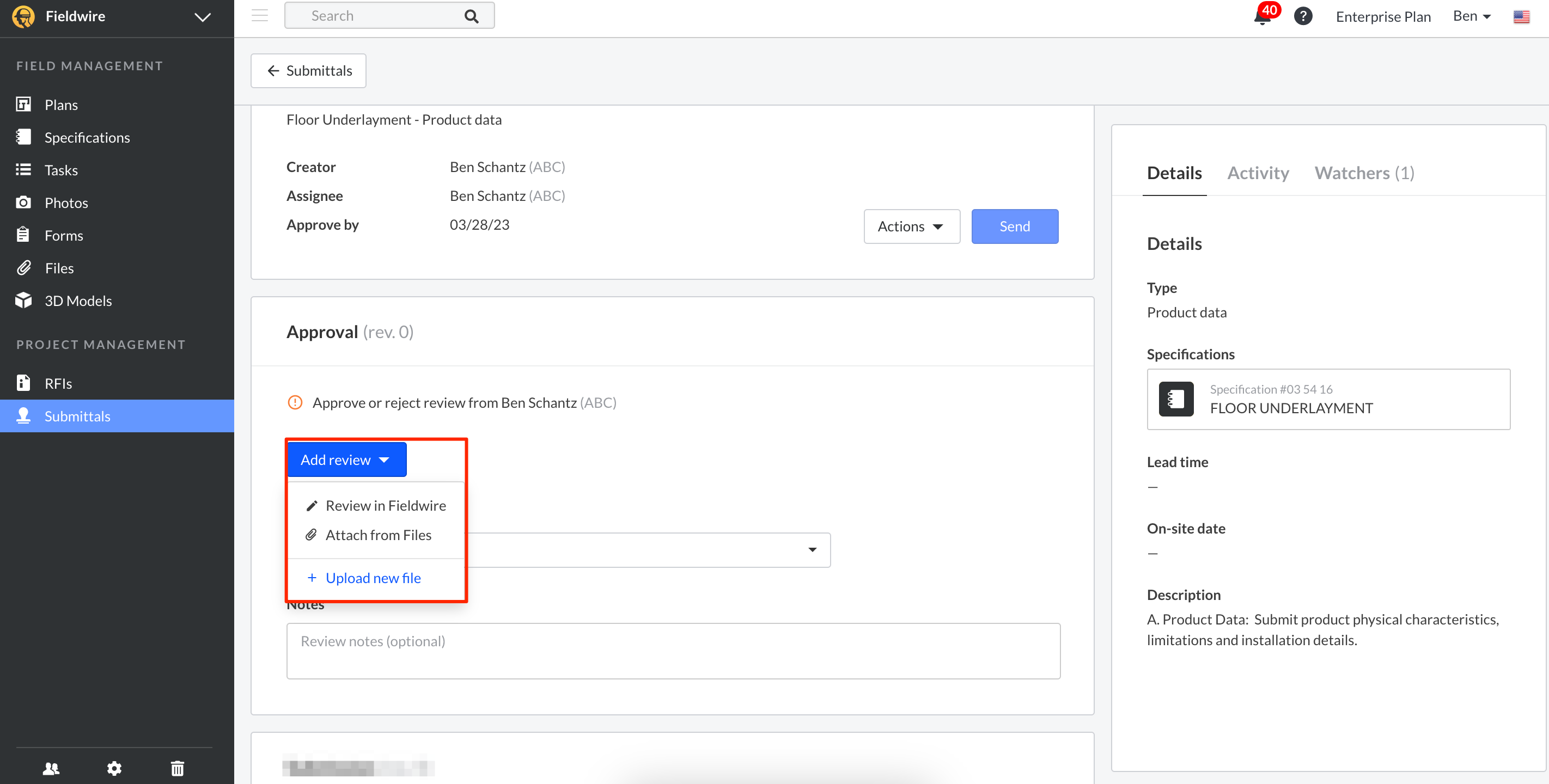Click the Review notes text field
This screenshot has height=784, width=1549.
(673, 651)
